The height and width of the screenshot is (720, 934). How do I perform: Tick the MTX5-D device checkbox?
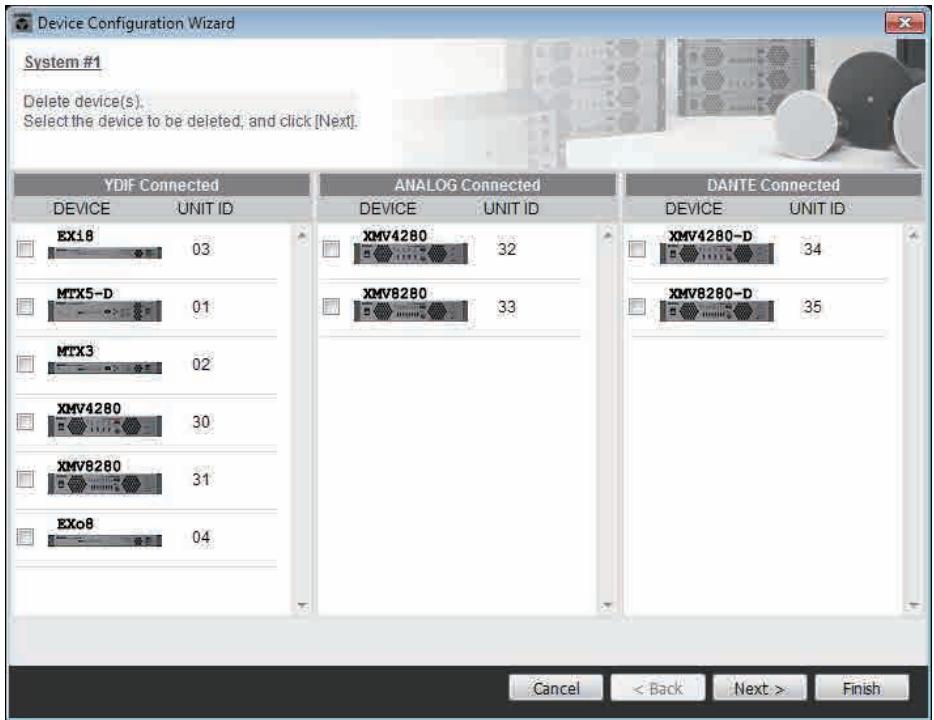tap(25, 307)
